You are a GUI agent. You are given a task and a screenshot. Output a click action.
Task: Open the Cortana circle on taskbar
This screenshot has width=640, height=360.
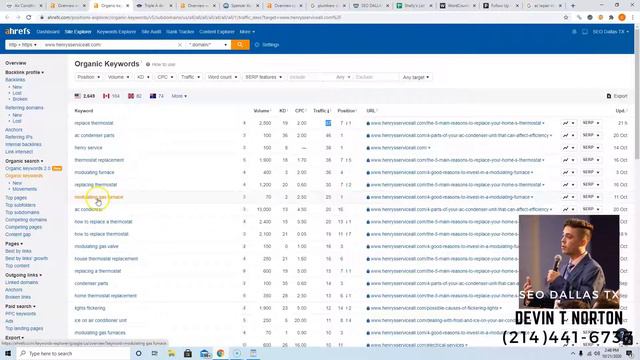pyautogui.click(x=138, y=353)
